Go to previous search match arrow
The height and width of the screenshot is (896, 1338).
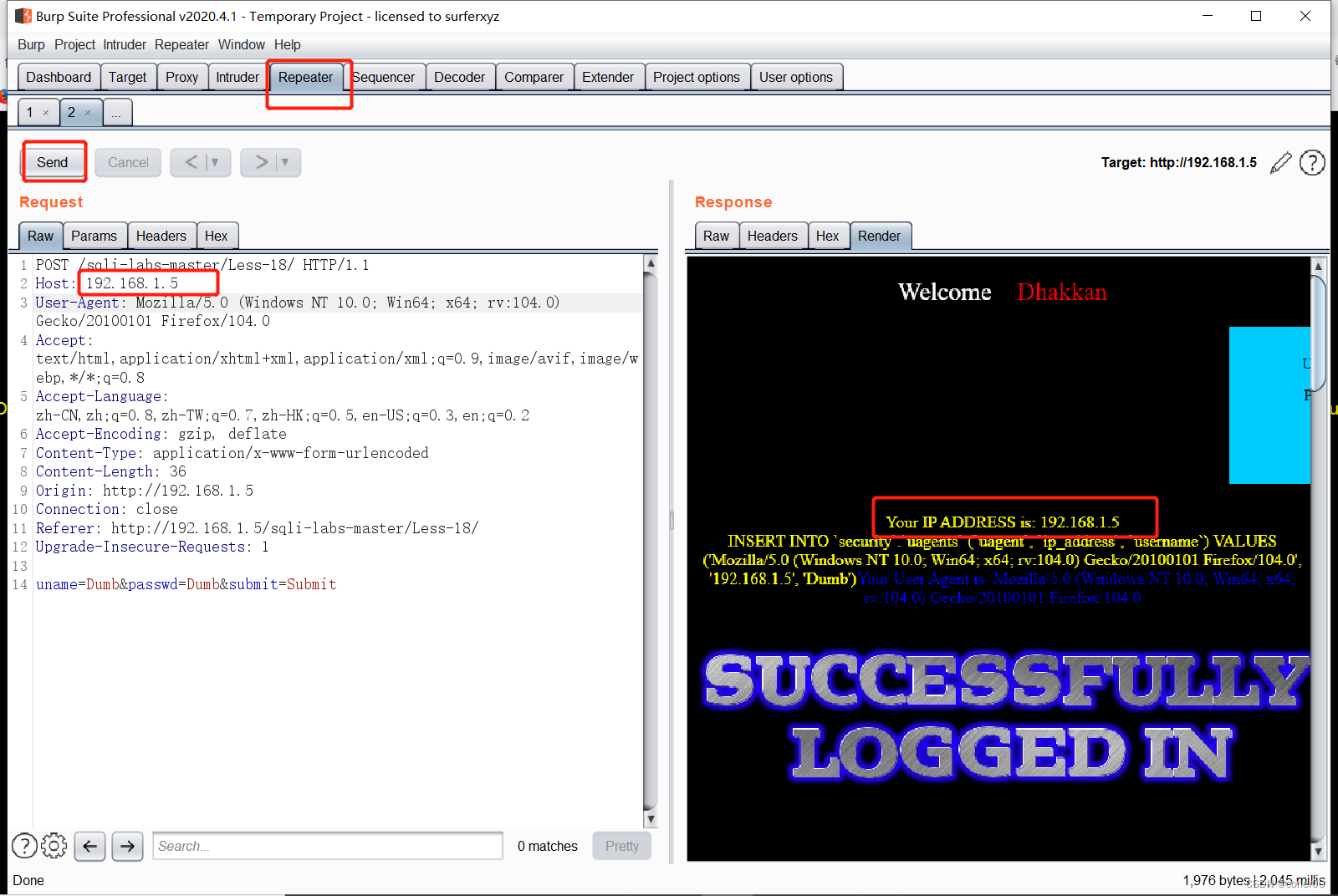(x=89, y=846)
